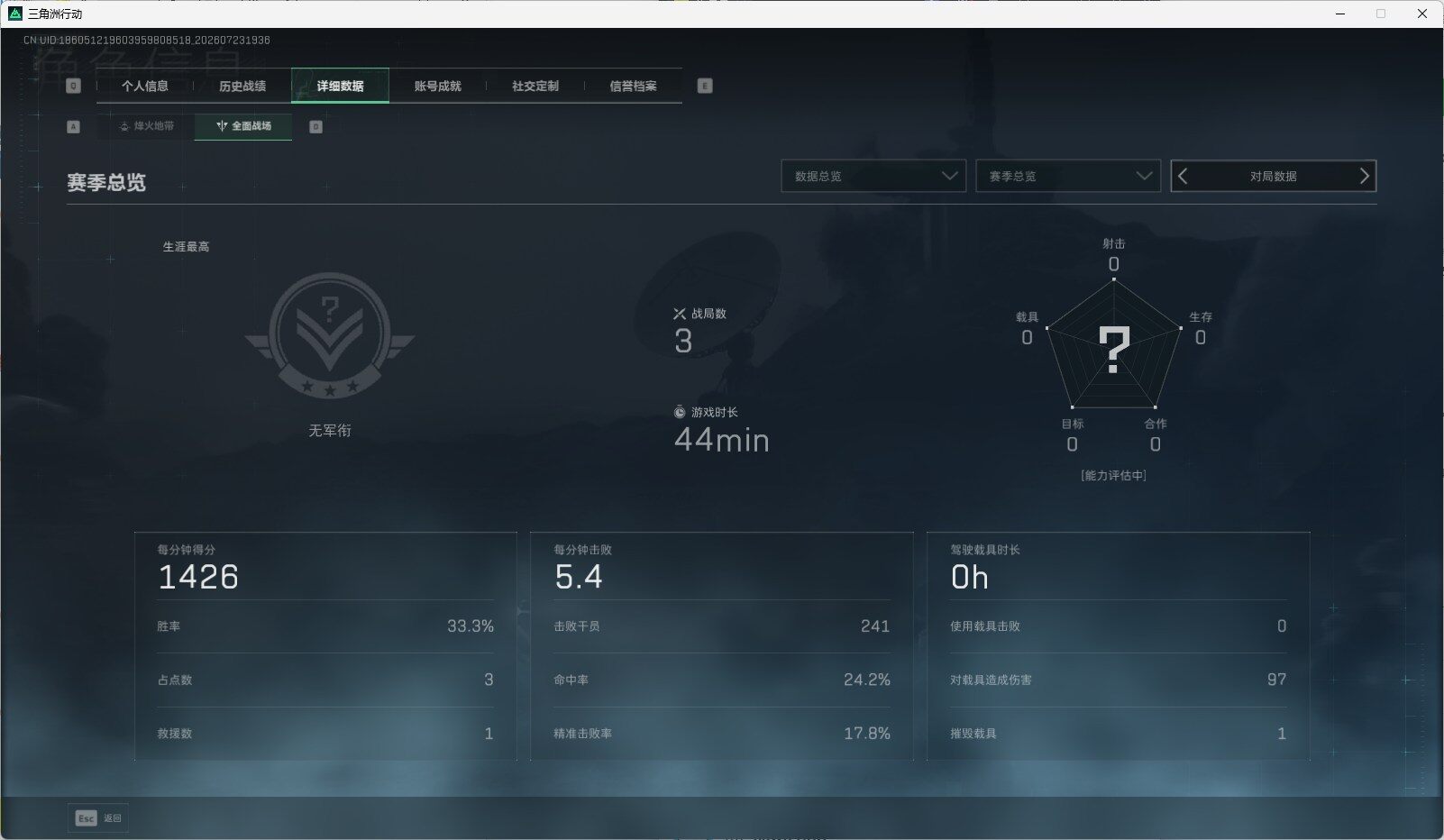This screenshot has width=1444, height=840.
Task: Open the 信誉档案 tab
Action: point(633,86)
